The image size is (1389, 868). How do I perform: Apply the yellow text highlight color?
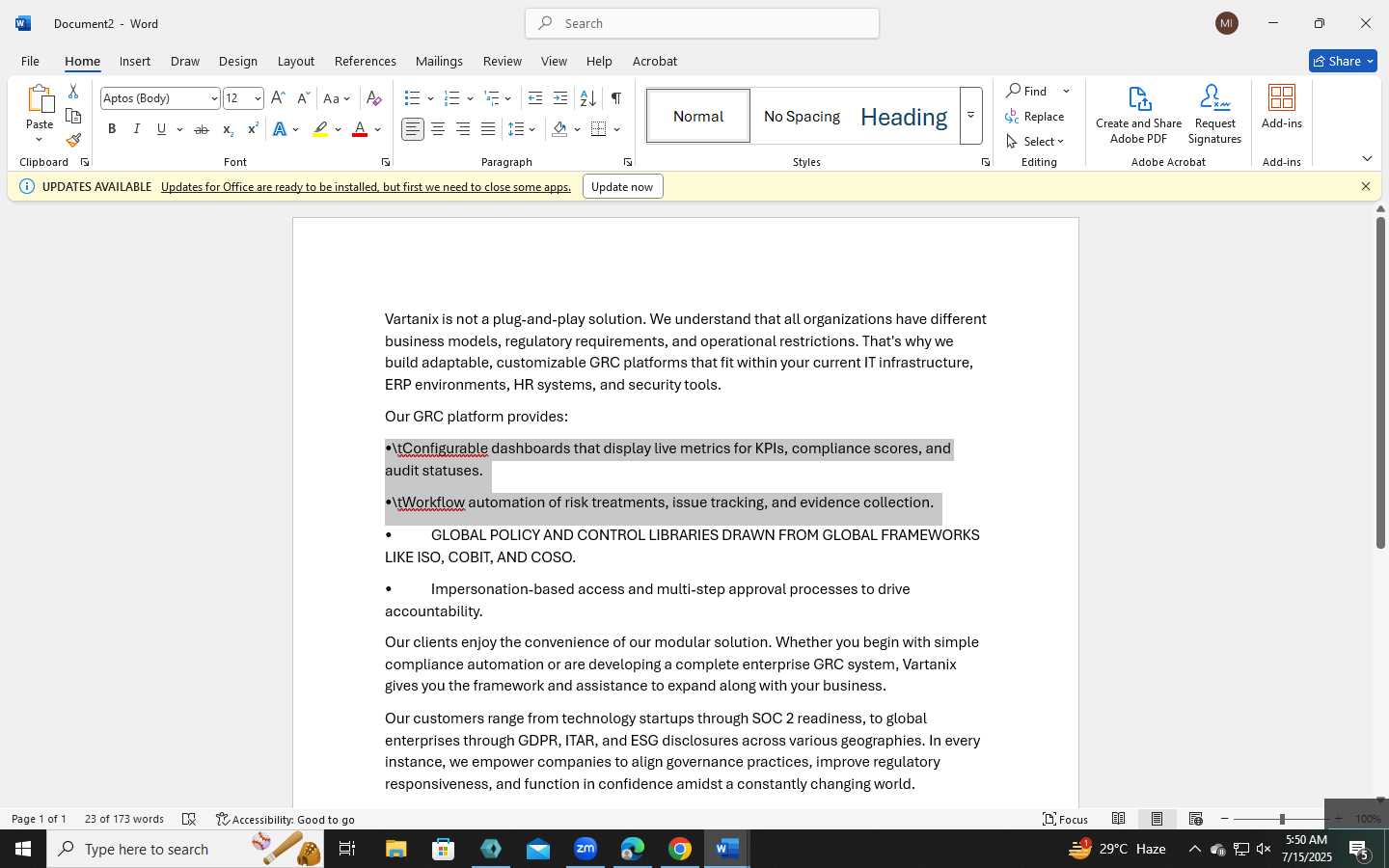coord(320,129)
